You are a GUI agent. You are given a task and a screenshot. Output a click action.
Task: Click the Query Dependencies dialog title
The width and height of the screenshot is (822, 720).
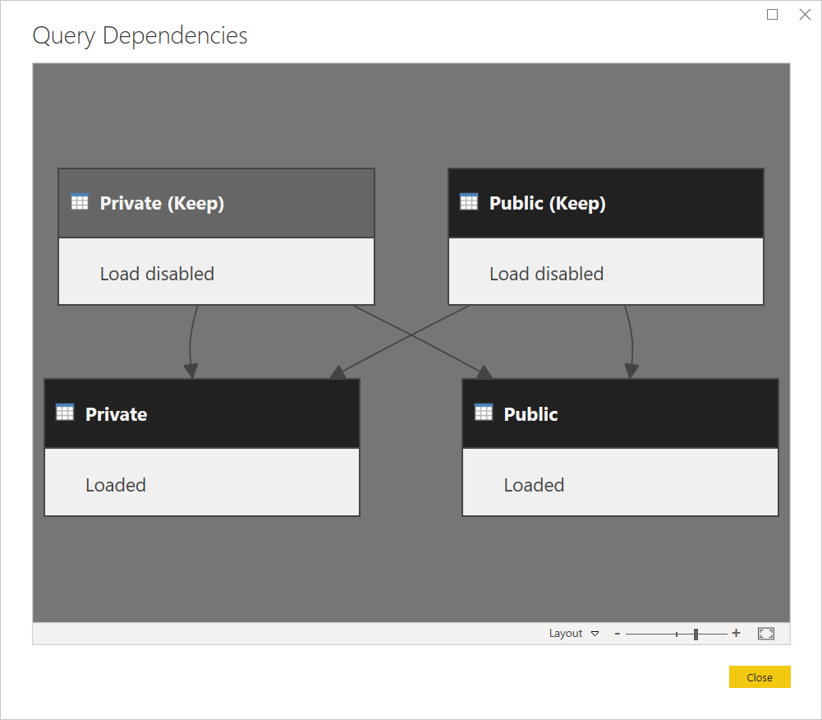coord(139,35)
